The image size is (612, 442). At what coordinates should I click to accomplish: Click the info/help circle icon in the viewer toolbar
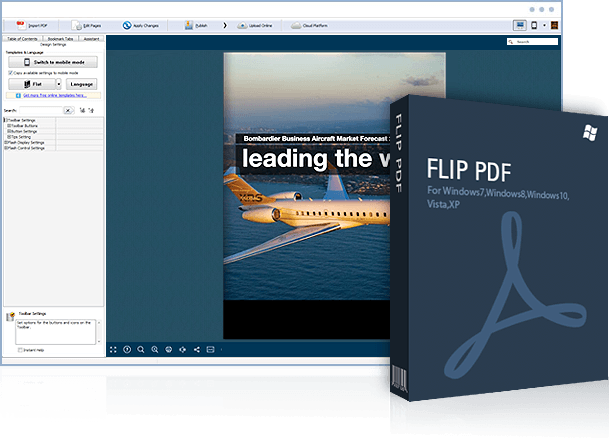(x=127, y=349)
